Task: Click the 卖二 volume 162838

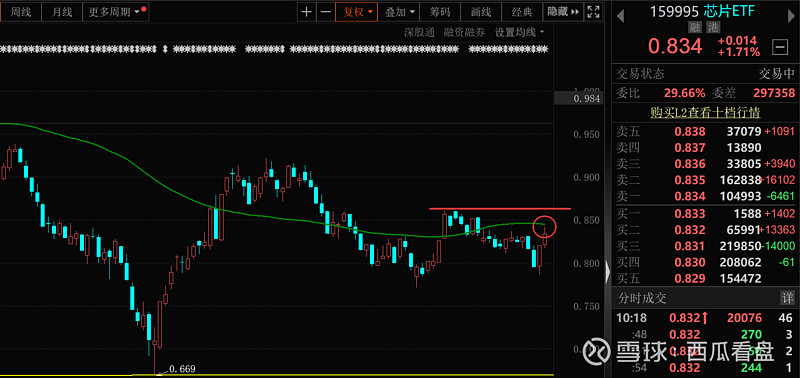Action: [x=741, y=180]
